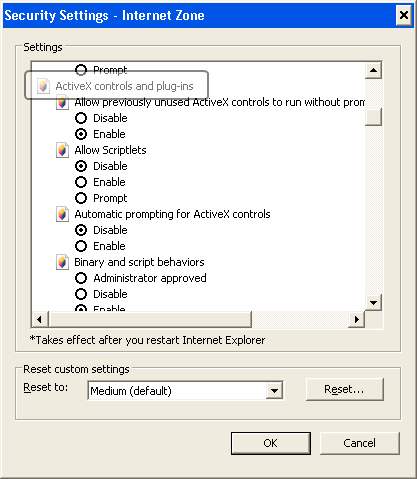Select Disable under Allow previously unused ActiveX controls

click(x=81, y=118)
